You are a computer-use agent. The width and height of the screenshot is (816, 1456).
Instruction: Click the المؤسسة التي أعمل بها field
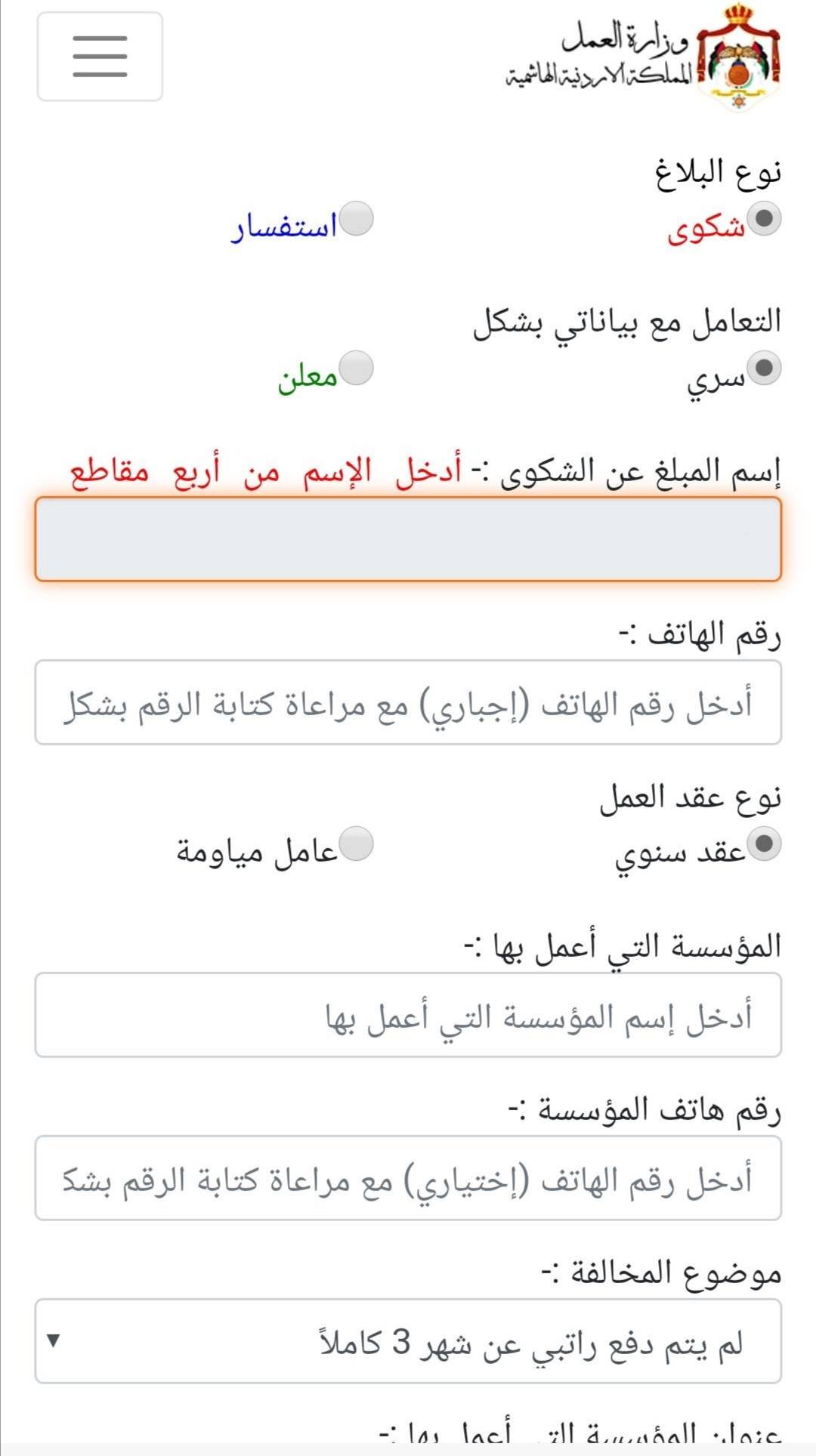[408, 1015]
